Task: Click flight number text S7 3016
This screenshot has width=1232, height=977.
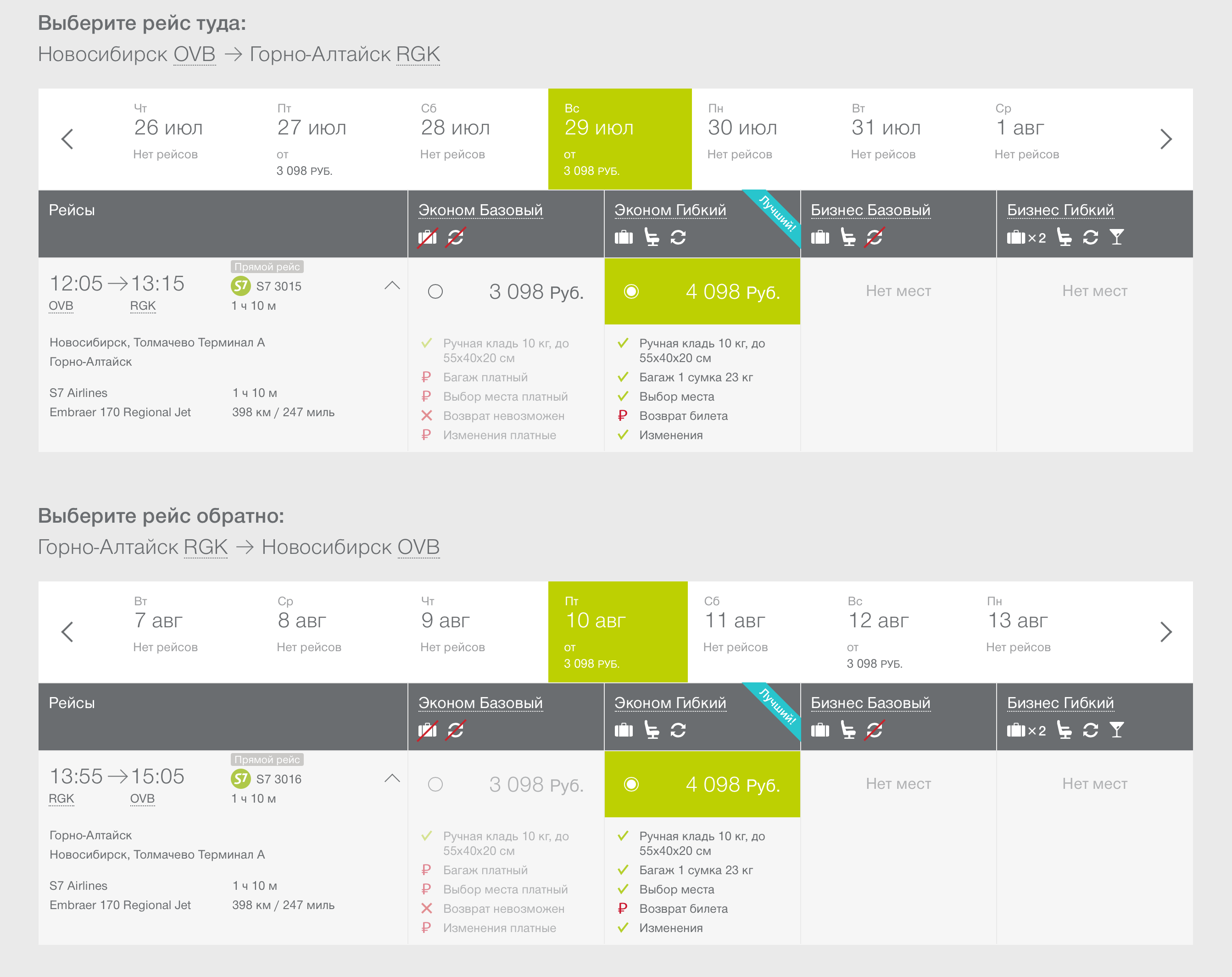Action: pos(279,779)
